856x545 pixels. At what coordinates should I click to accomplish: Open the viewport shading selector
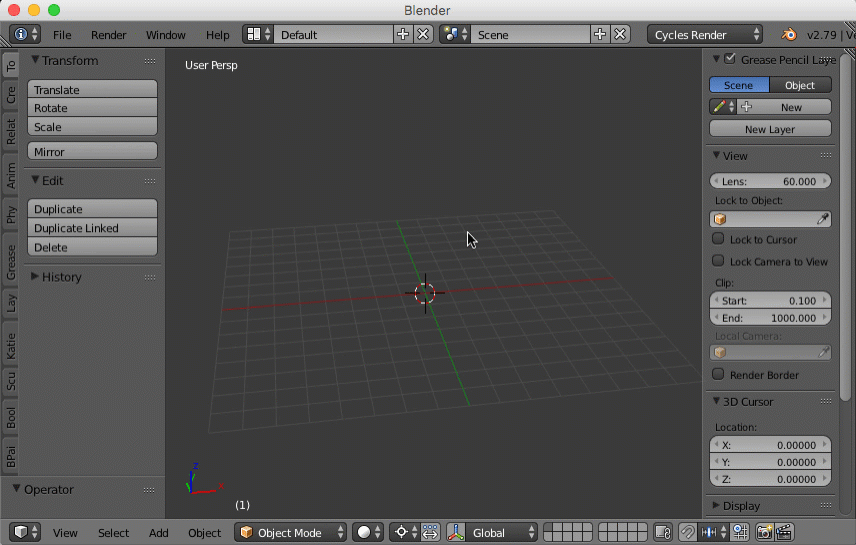tap(368, 532)
